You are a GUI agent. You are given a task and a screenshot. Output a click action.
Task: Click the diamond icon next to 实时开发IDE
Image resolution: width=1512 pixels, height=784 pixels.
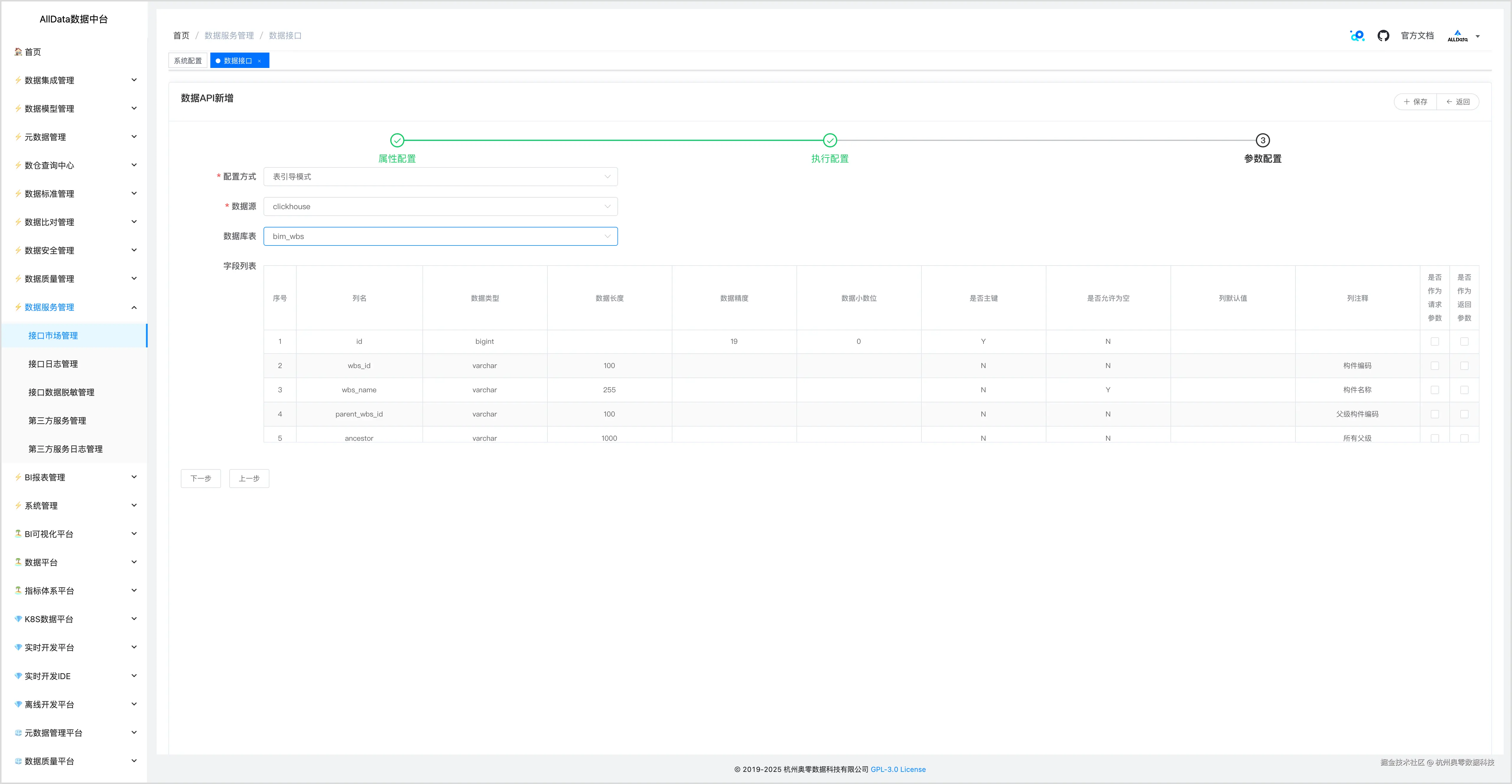pyautogui.click(x=18, y=676)
